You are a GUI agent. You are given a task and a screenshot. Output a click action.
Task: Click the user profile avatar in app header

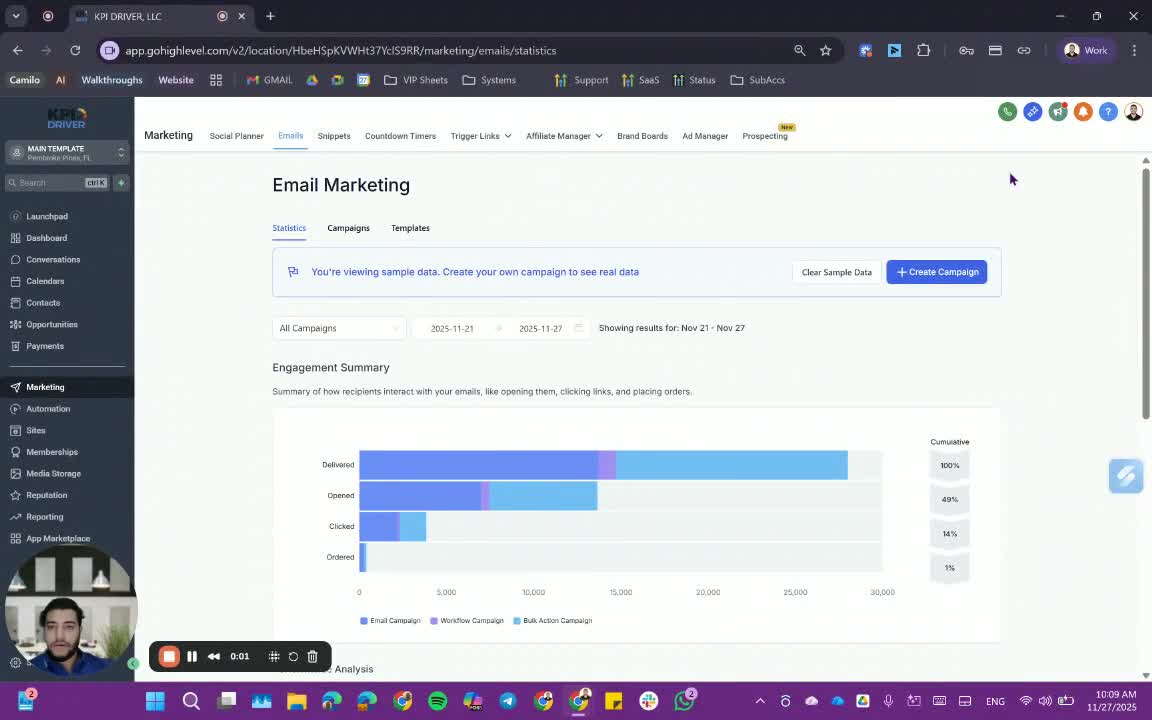pos(1134,112)
